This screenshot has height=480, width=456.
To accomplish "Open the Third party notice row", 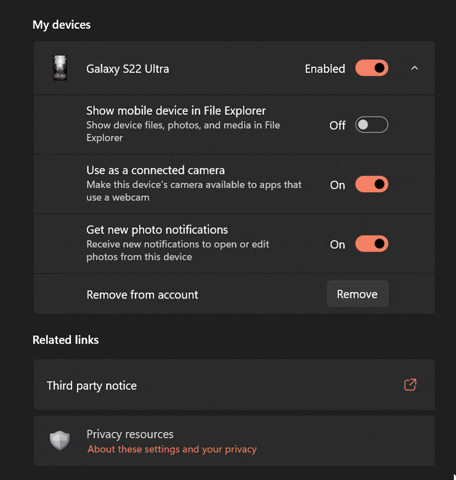I will [x=234, y=385].
